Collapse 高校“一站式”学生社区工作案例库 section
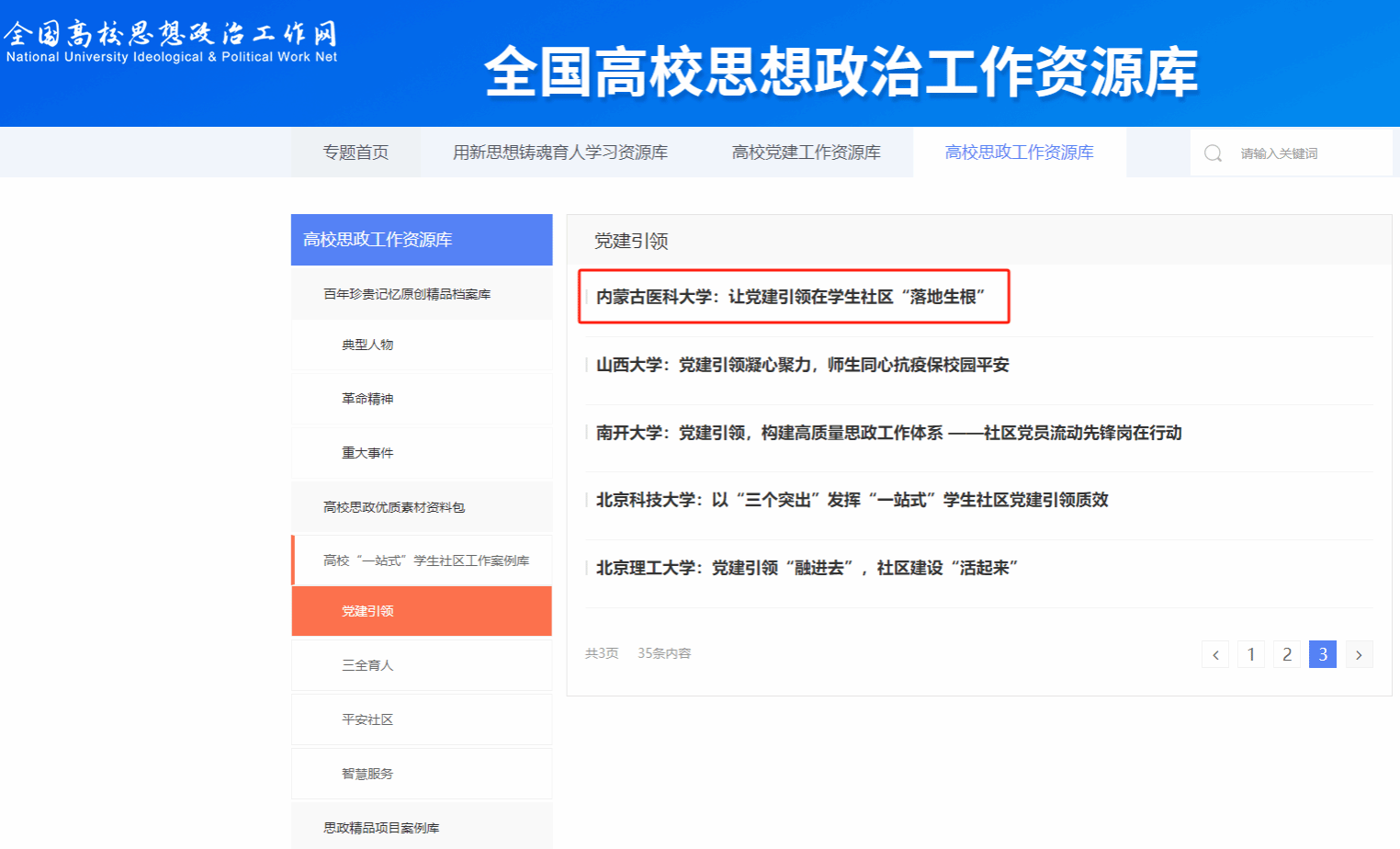Screen dimensions: 1400x849 click(x=425, y=560)
